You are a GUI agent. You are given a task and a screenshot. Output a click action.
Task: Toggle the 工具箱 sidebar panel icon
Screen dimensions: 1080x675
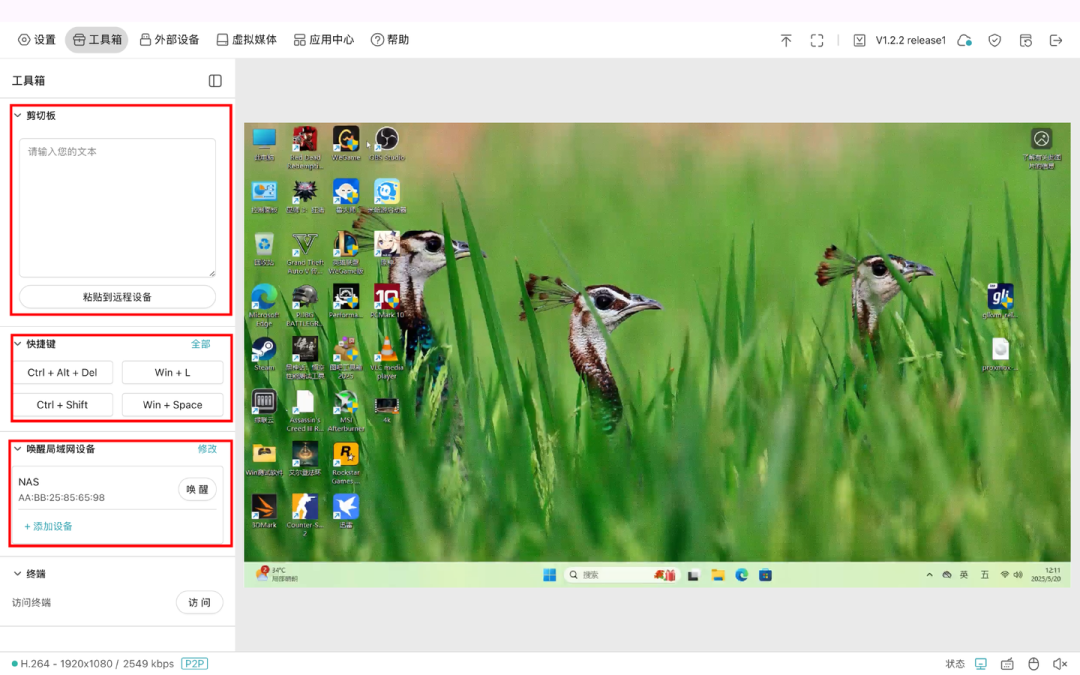tap(215, 80)
